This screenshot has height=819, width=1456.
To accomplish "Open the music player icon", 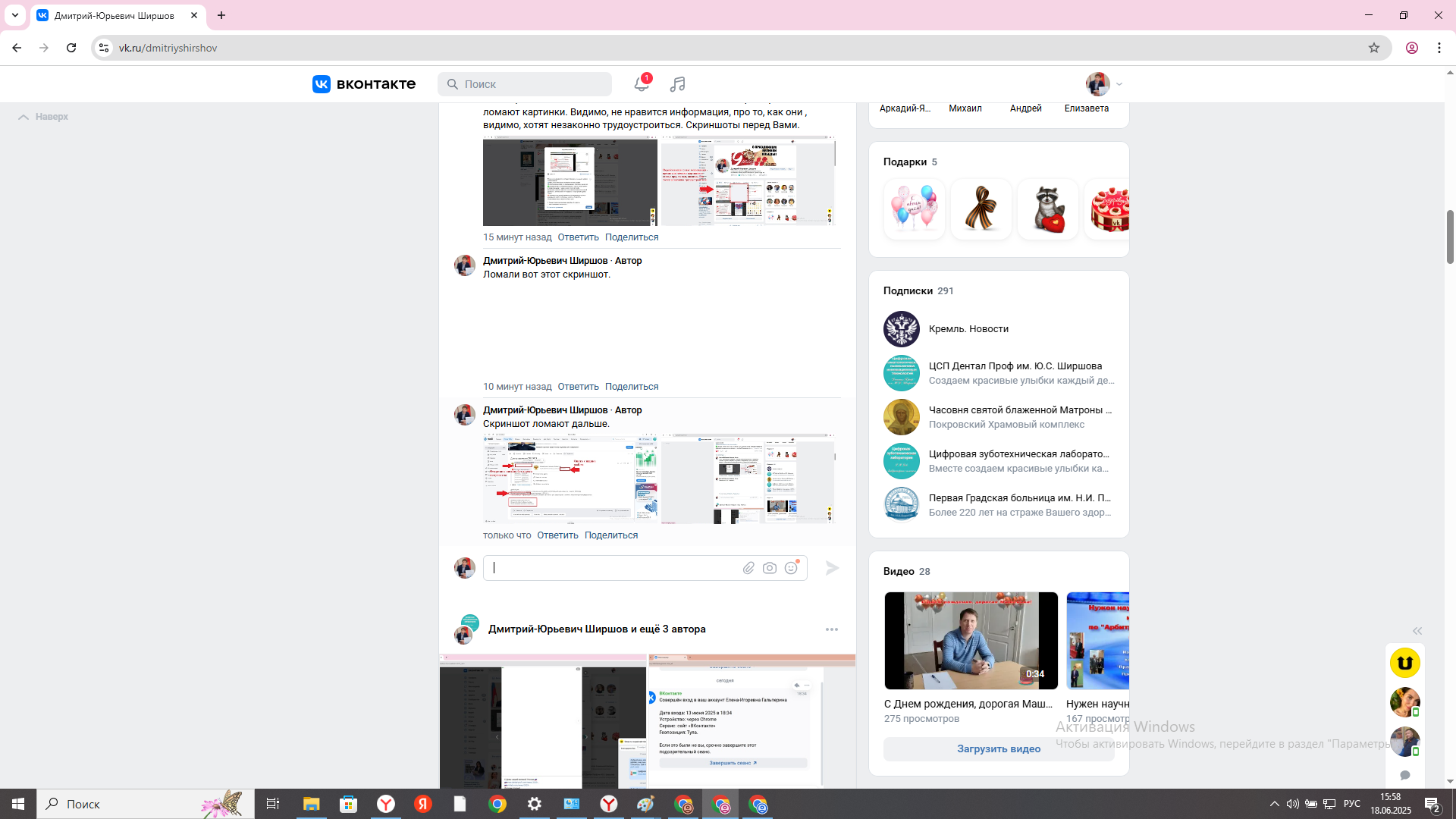I will 678,84.
